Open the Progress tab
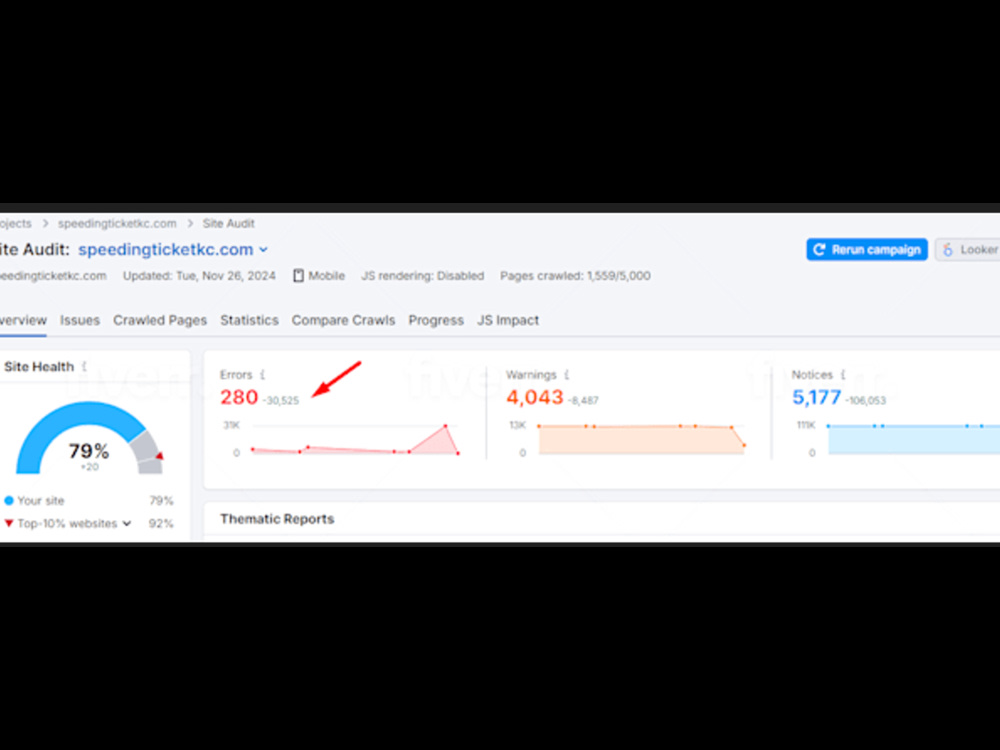This screenshot has width=1000, height=750. [x=436, y=320]
